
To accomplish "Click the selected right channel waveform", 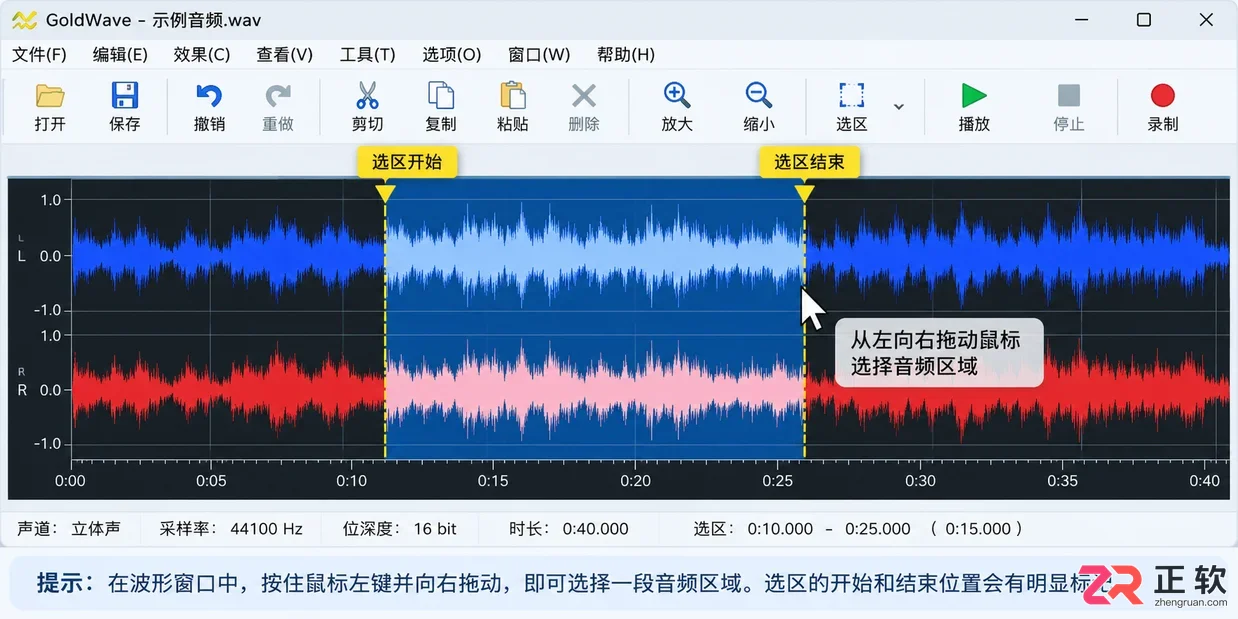I will (595, 390).
